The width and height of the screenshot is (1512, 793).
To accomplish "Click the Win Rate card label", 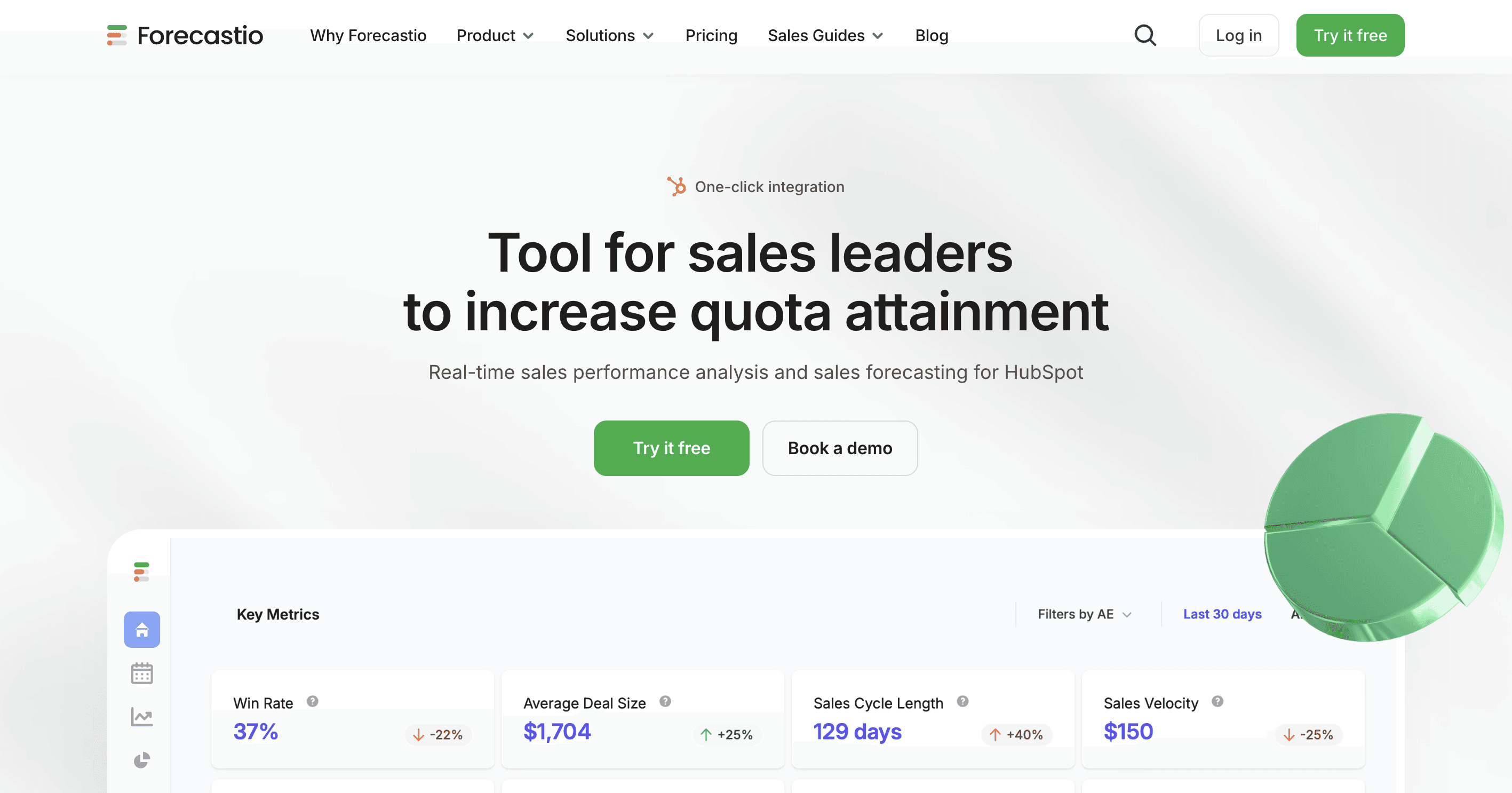I will pyautogui.click(x=263, y=703).
